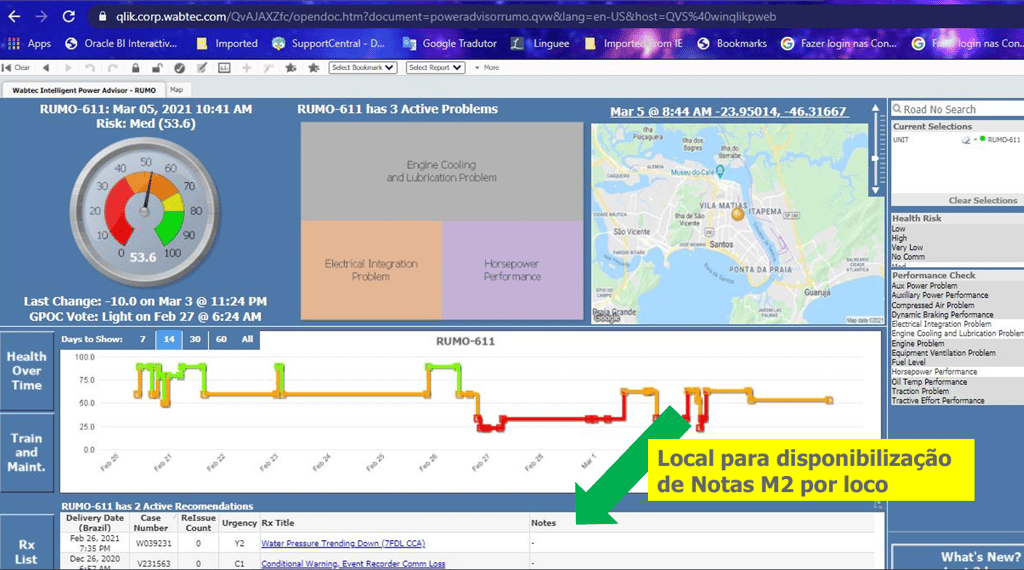The height and width of the screenshot is (570, 1024).
Task: Open Oracle BI Interactive bookmark
Action: point(121,43)
